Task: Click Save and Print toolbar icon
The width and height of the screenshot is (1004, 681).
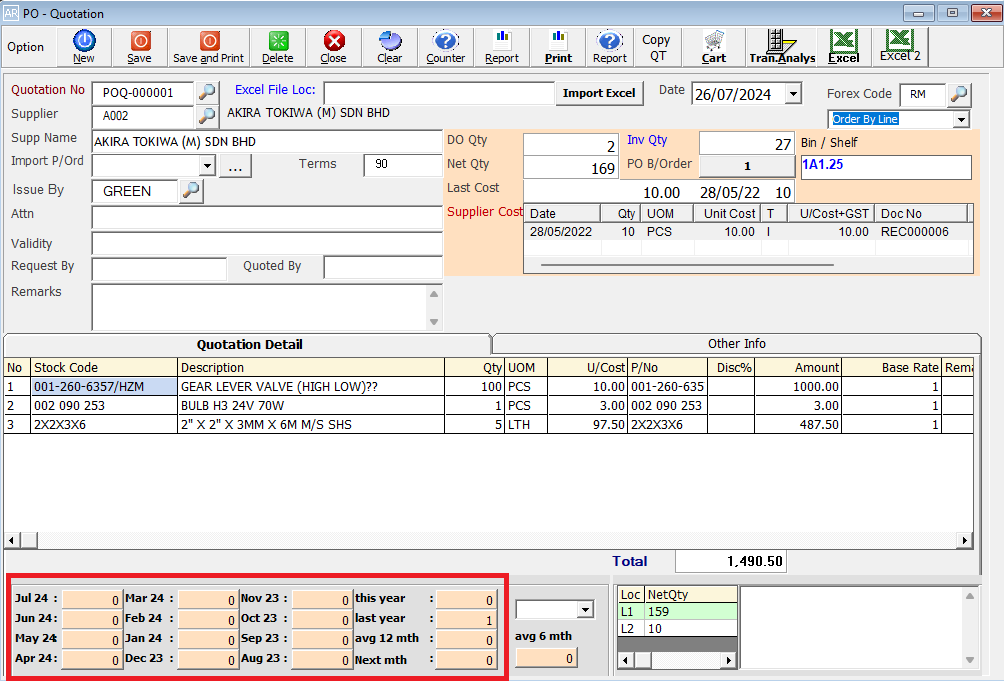Action: click(209, 47)
